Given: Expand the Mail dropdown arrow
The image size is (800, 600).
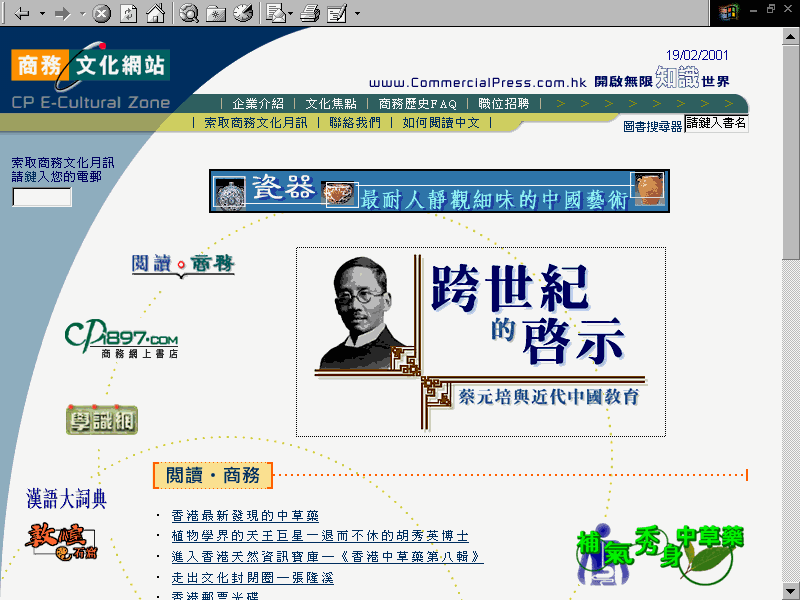Looking at the screenshot, I should (x=290, y=13).
